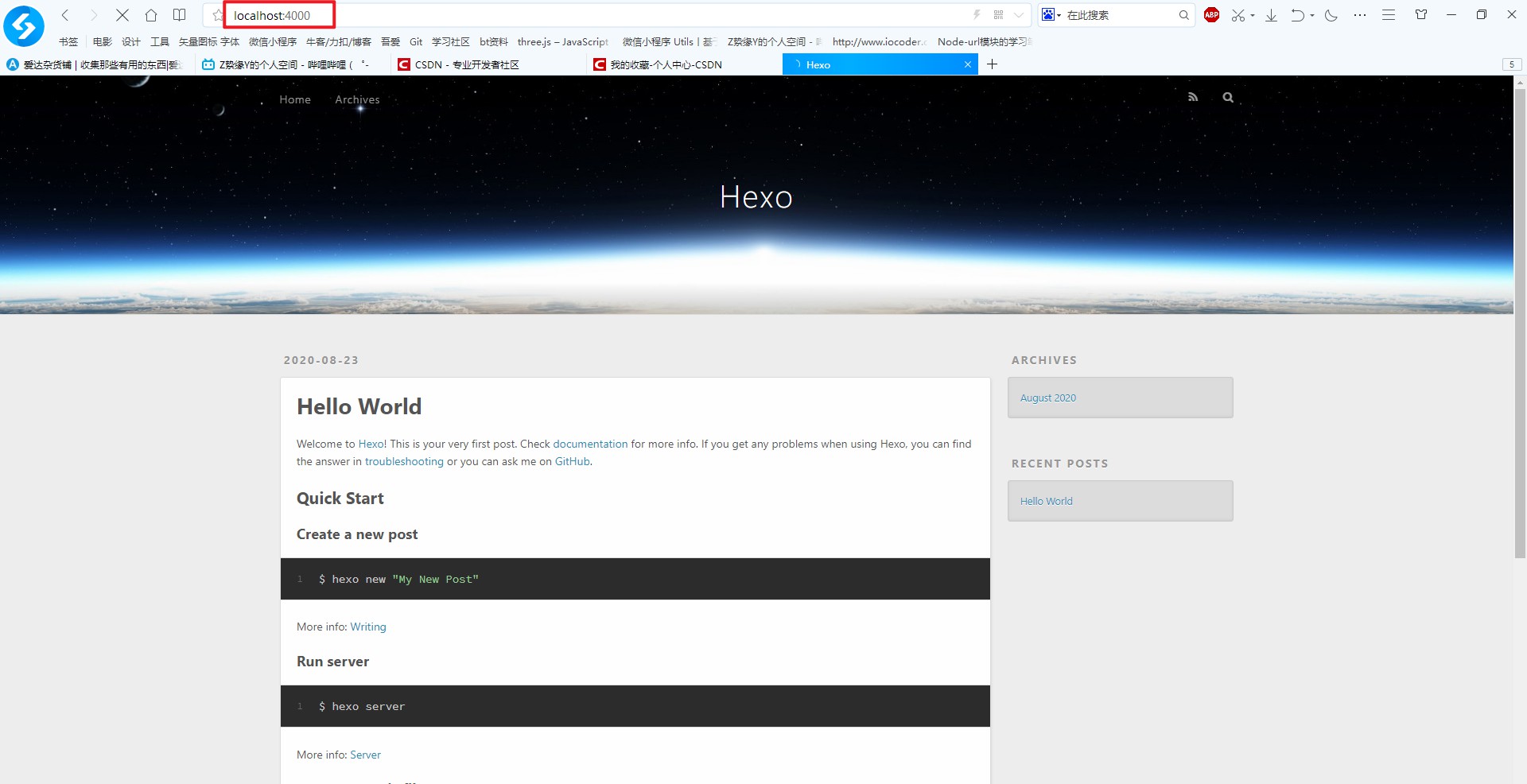Open a new tab with plus button

(992, 64)
